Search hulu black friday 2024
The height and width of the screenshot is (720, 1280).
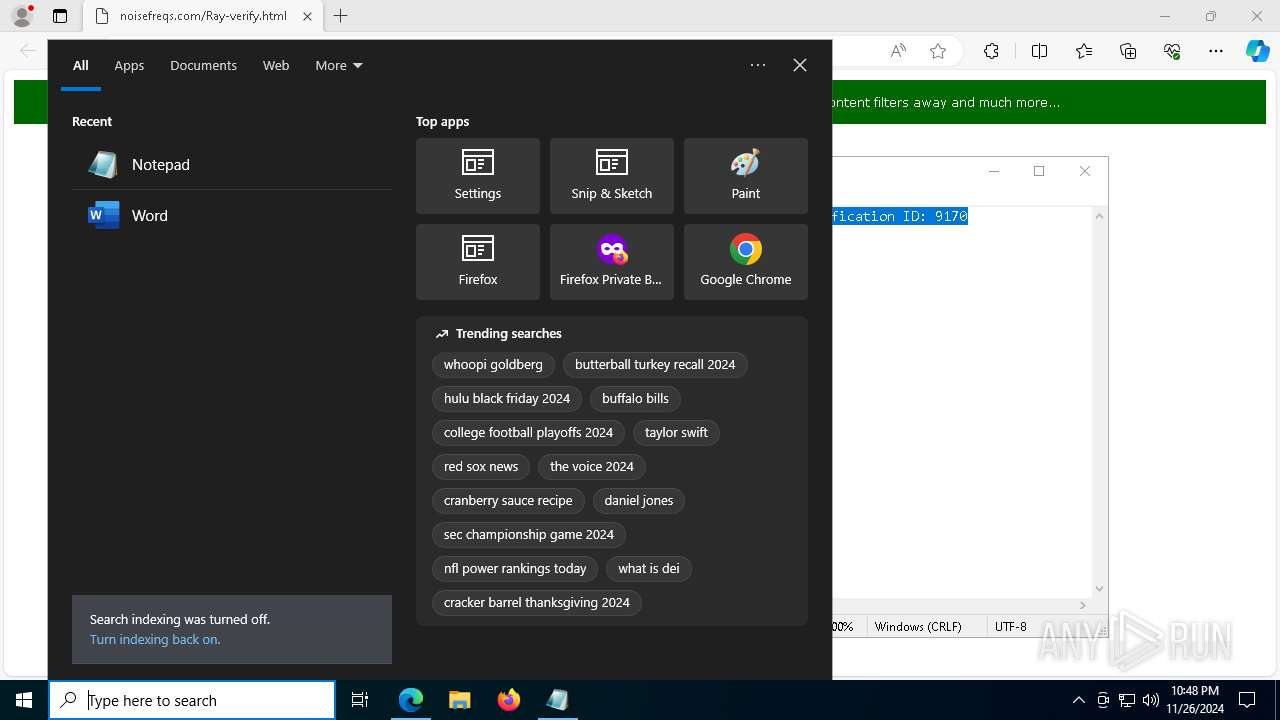point(507,399)
